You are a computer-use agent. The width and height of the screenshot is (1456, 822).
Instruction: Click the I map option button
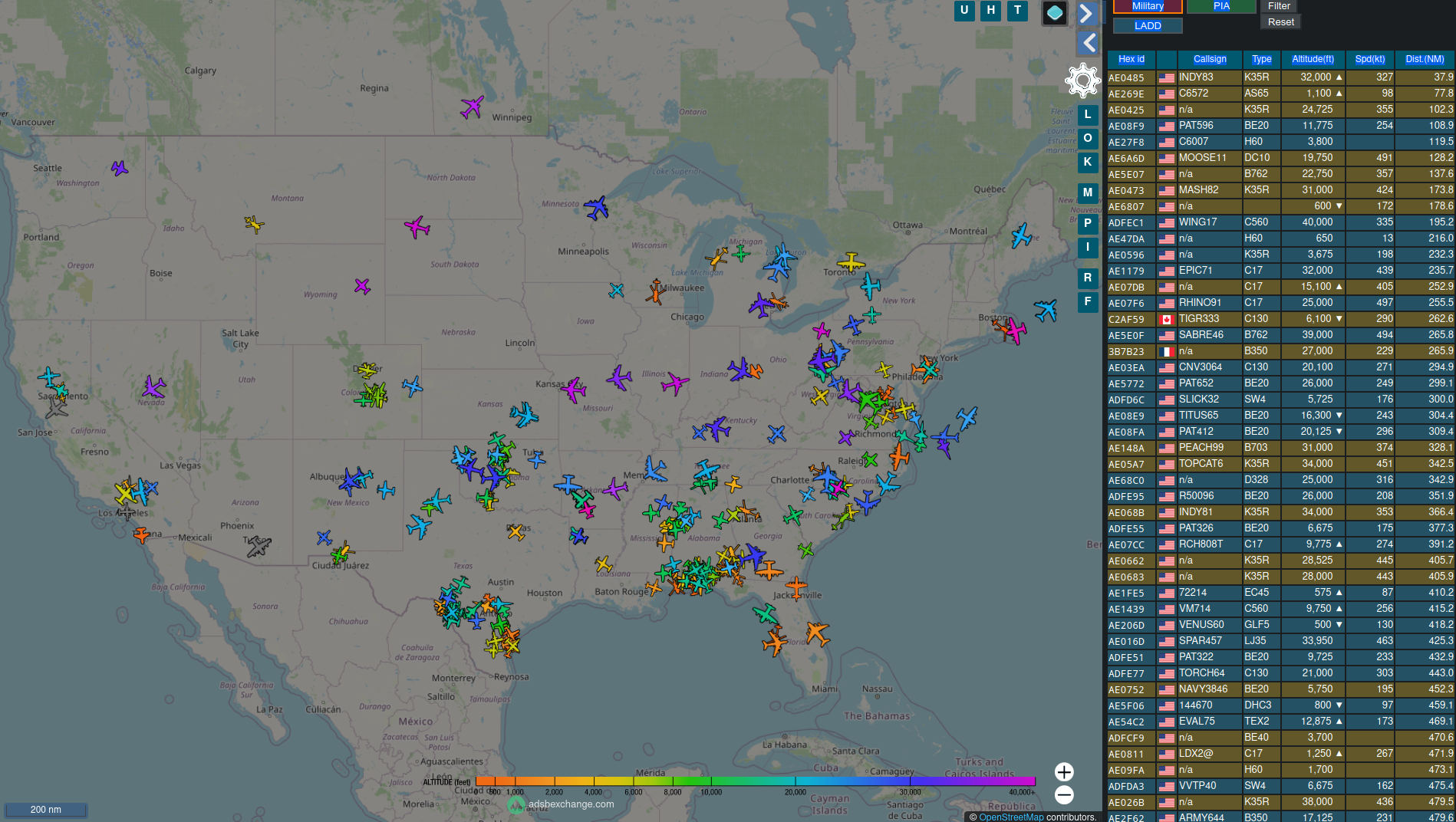click(1088, 247)
